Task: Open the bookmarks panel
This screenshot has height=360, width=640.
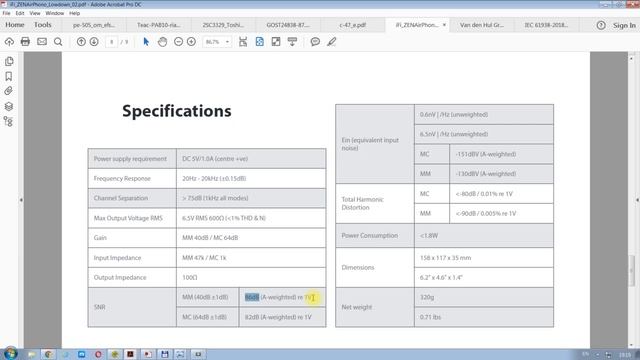Action: coord(9,76)
